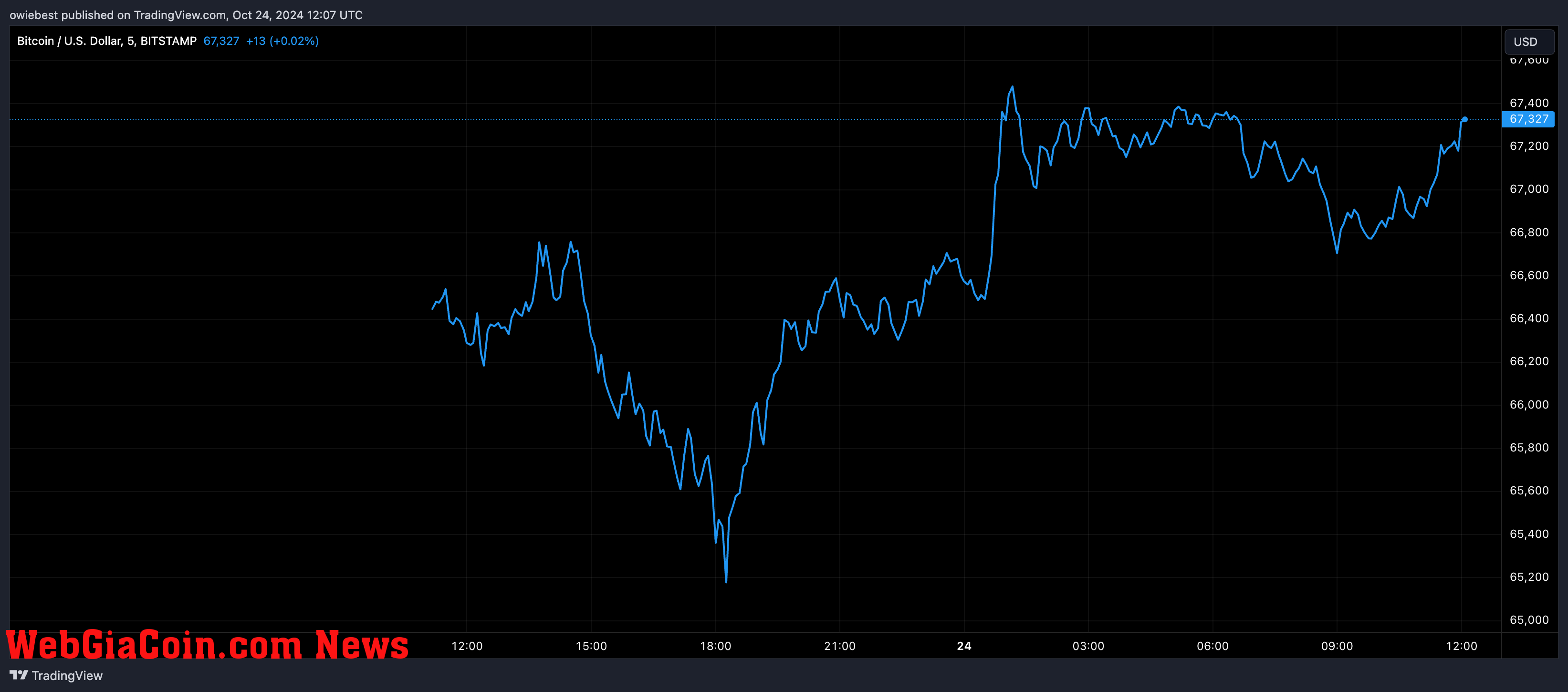This screenshot has width=1568, height=692.
Task: Click the TradingView logo icon
Action: pos(19,675)
